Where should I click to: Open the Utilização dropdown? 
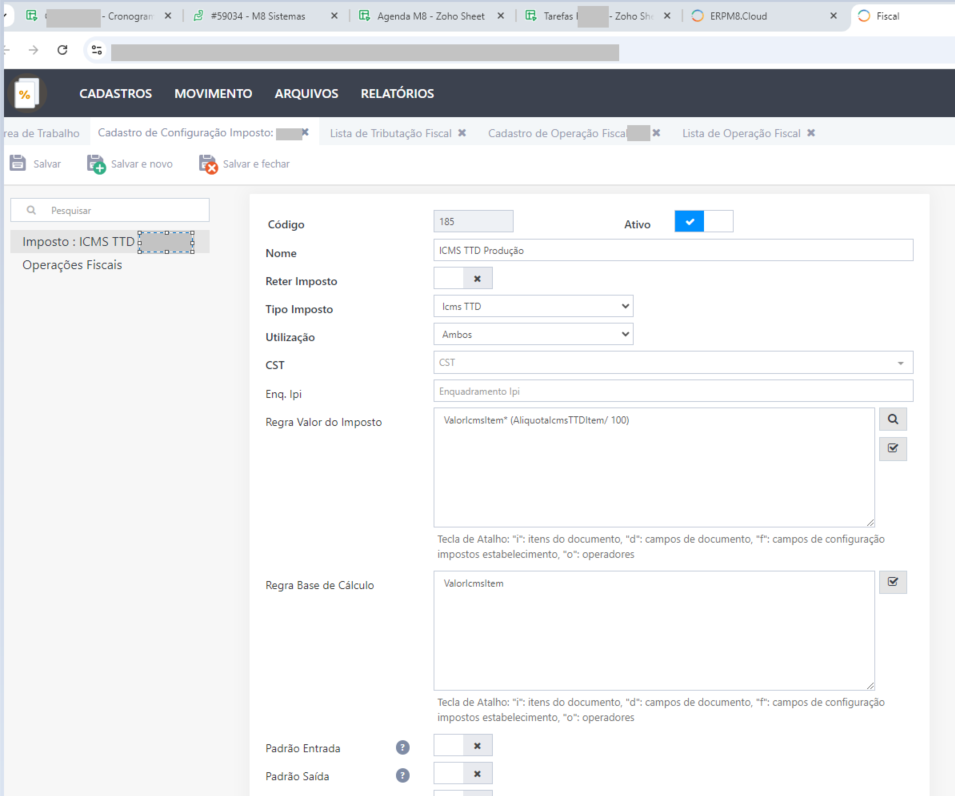click(534, 334)
